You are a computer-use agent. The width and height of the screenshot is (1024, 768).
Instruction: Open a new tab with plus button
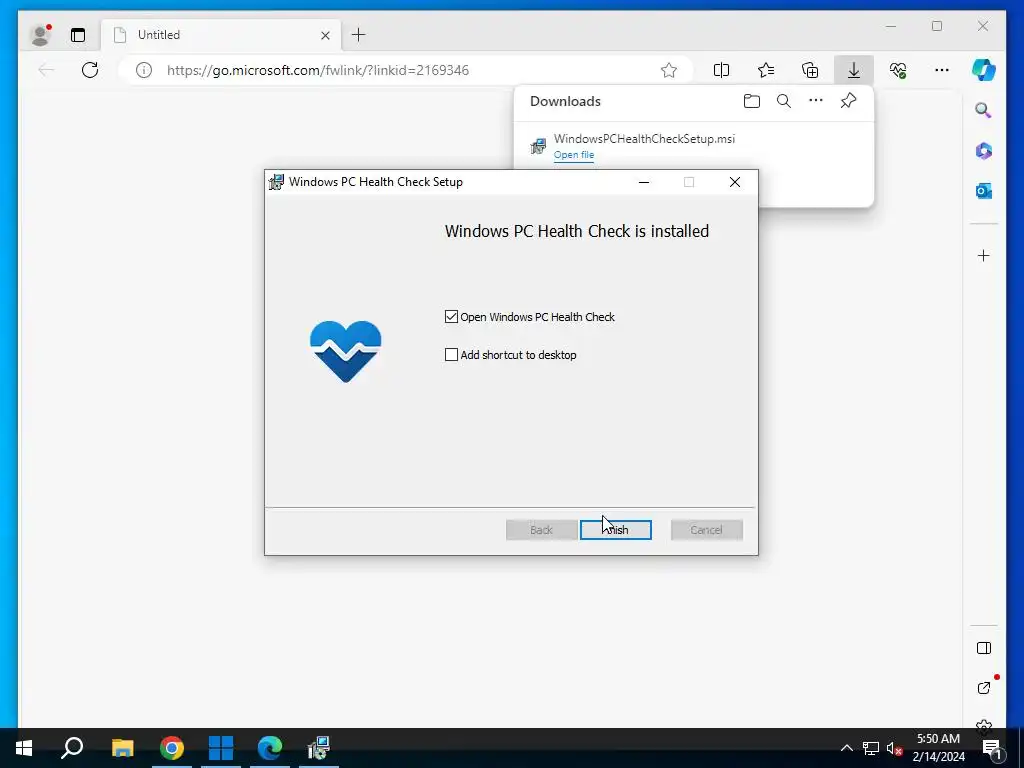[x=359, y=35]
